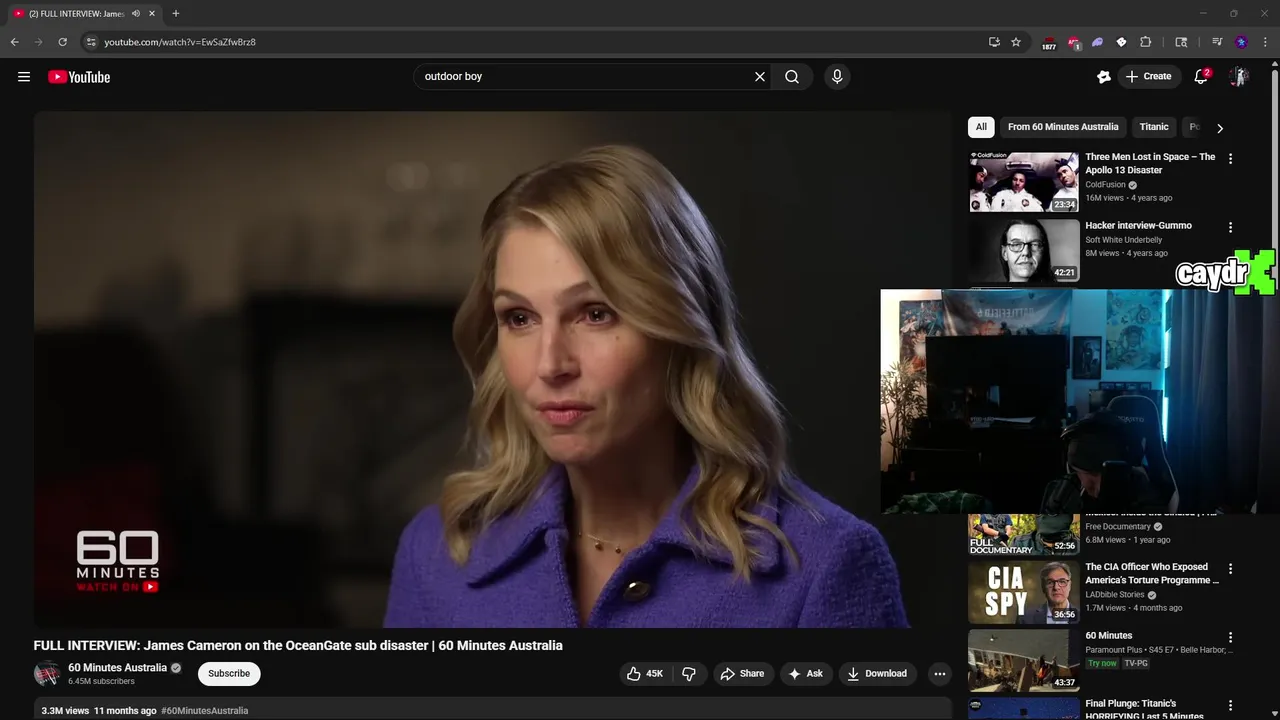
Task: Open the Chrome profile avatar
Action: pos(1241,42)
